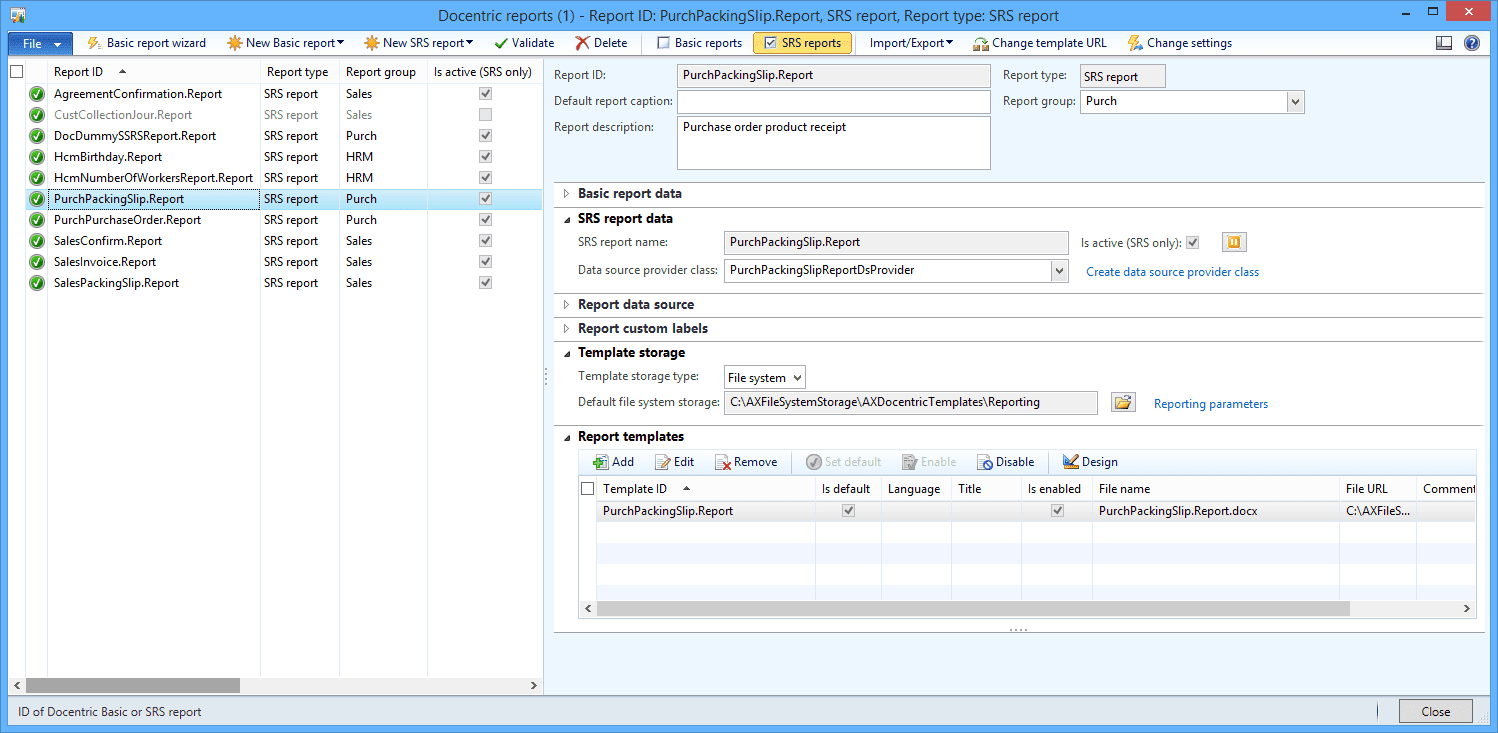The image size is (1498, 733).
Task: Open the New Basic report dropdown
Action: 286,43
